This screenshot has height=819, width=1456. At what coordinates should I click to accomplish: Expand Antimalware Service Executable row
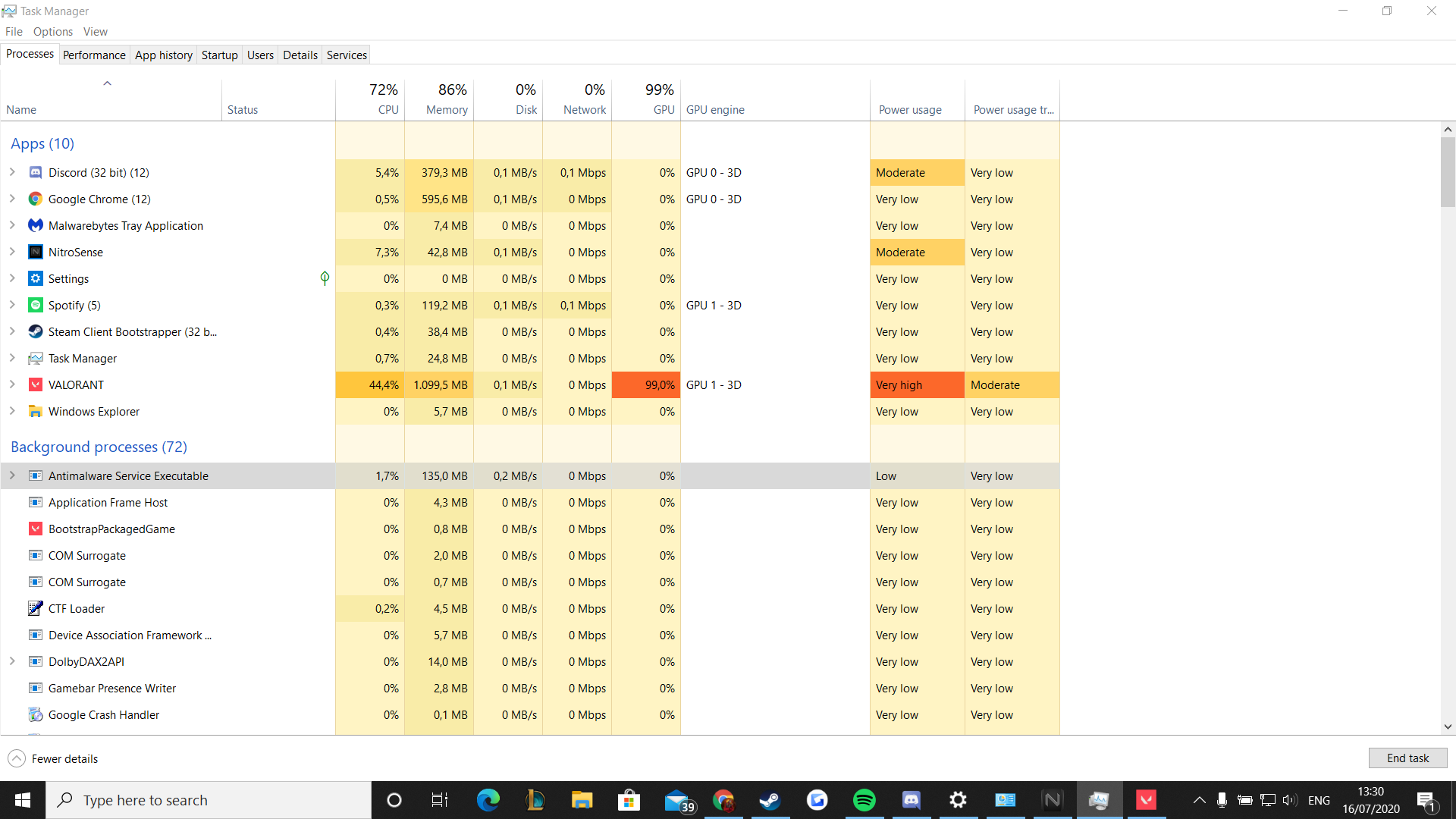point(12,476)
